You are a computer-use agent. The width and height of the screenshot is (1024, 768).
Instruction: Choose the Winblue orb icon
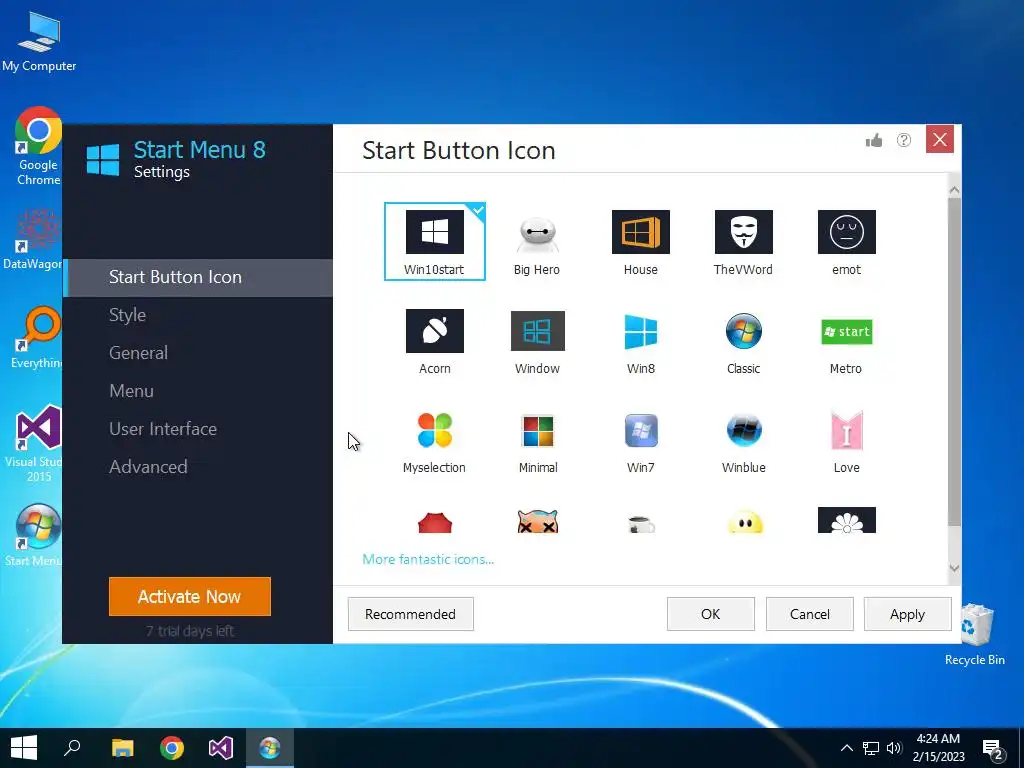coord(743,441)
